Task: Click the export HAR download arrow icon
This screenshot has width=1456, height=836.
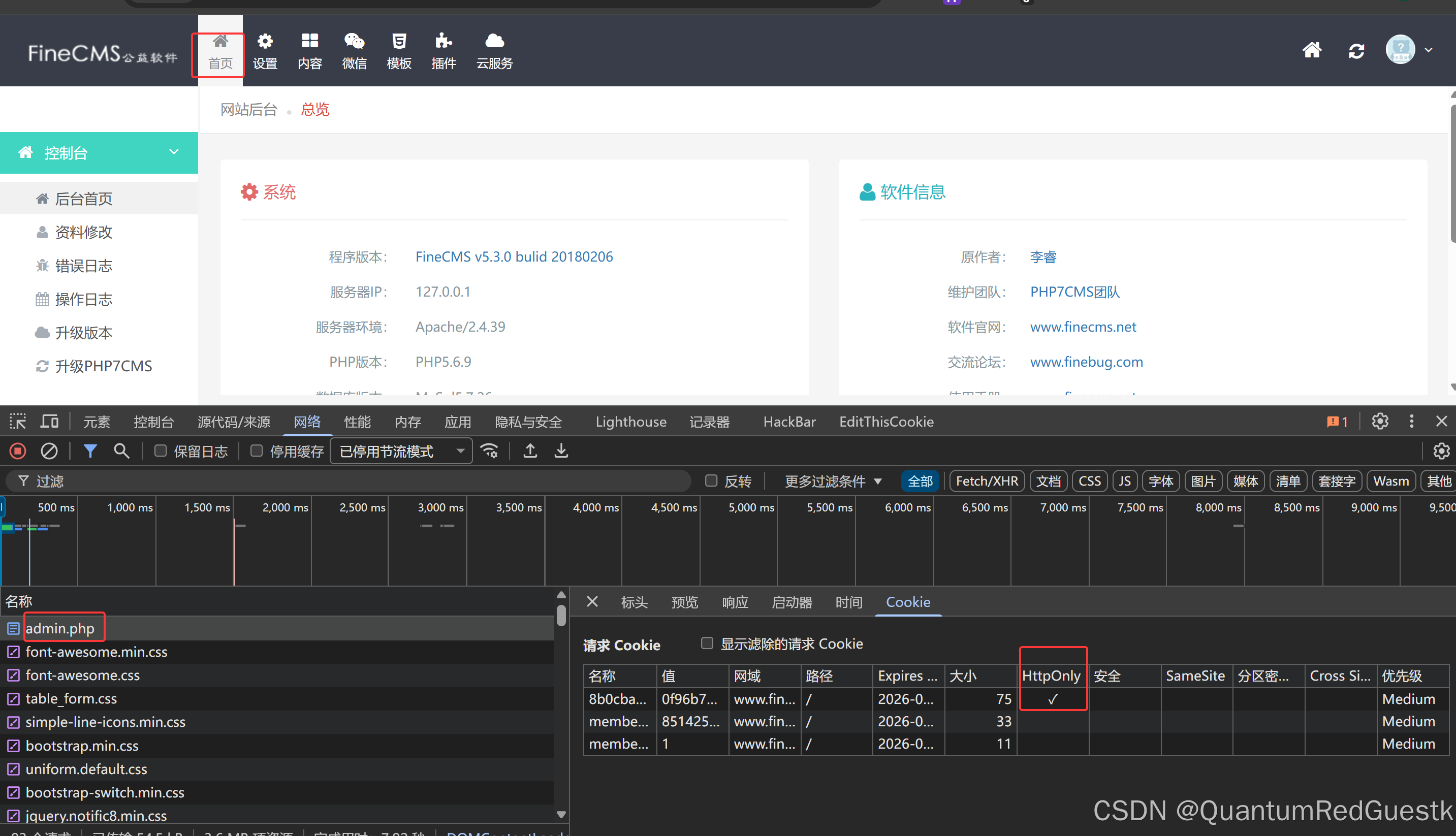Action: pyautogui.click(x=561, y=452)
